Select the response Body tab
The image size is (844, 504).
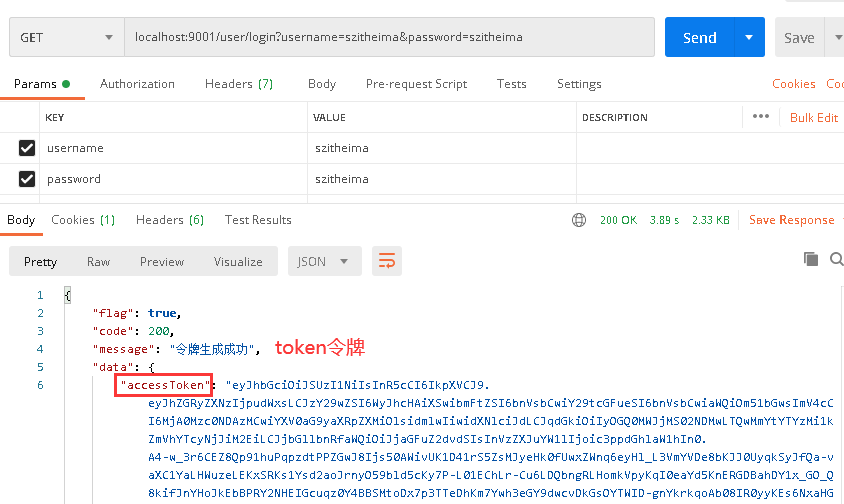click(21, 220)
